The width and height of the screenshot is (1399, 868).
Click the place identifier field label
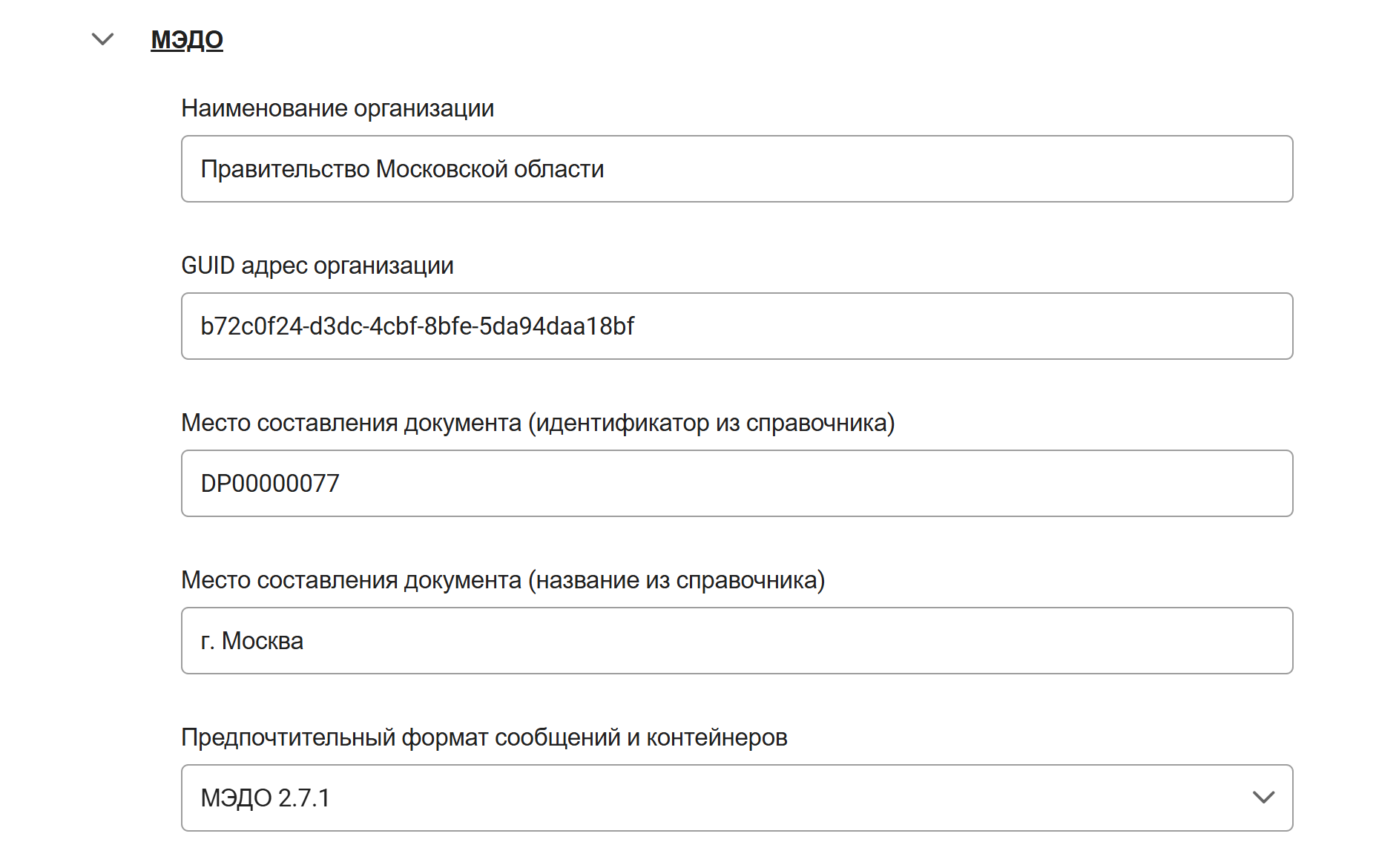(538, 423)
